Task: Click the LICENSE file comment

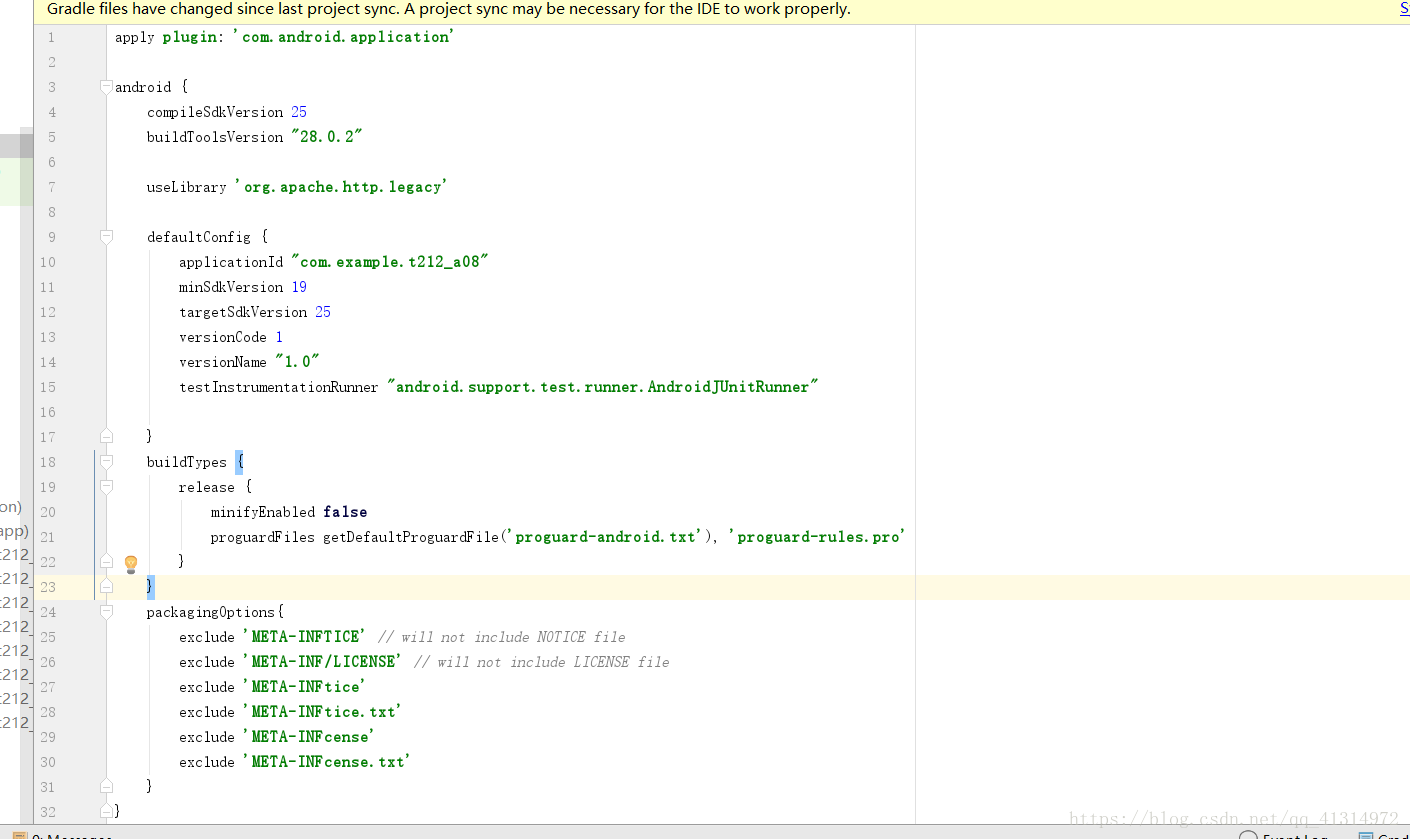Action: (541, 662)
